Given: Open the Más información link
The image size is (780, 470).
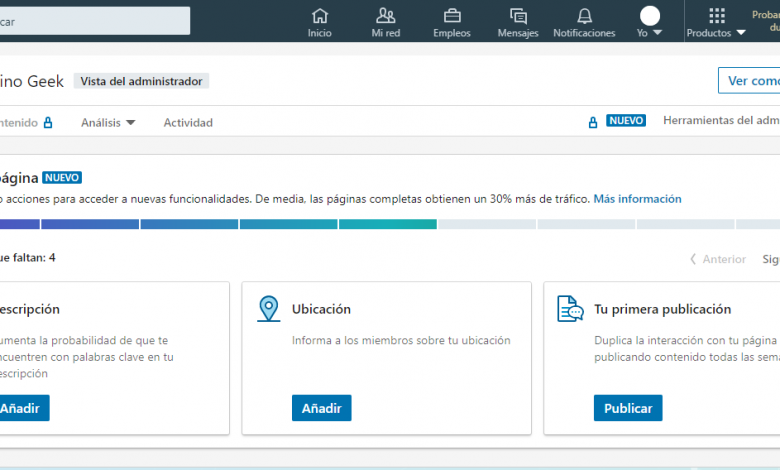Looking at the screenshot, I should [x=637, y=199].
